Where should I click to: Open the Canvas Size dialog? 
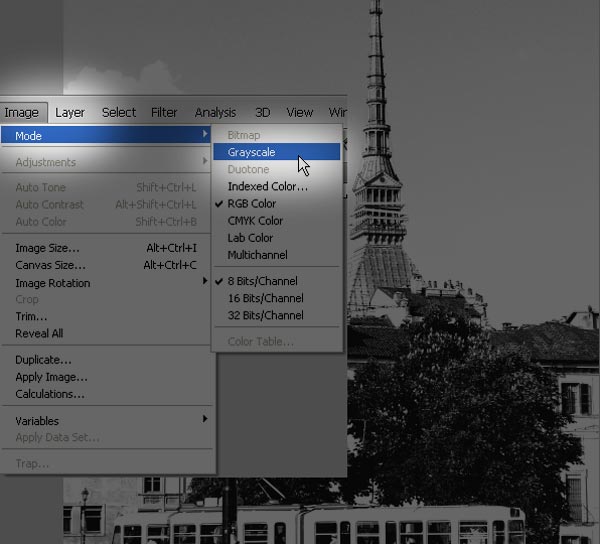[x=106, y=265]
